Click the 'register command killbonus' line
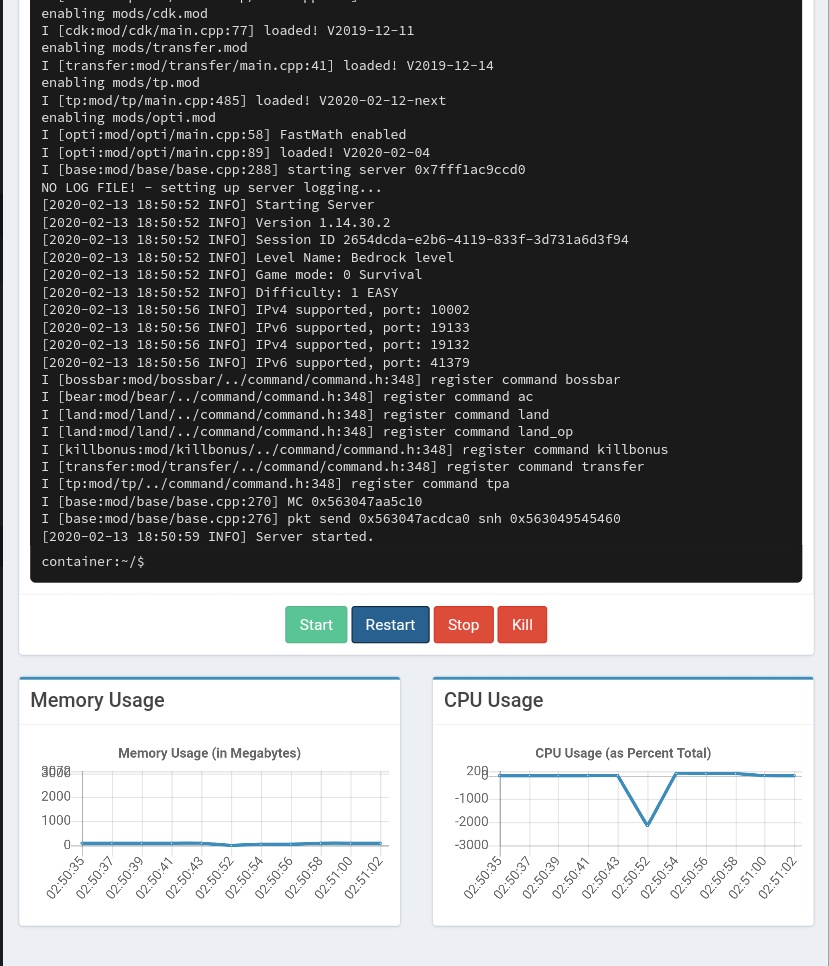The image size is (829, 966). [x=355, y=450]
